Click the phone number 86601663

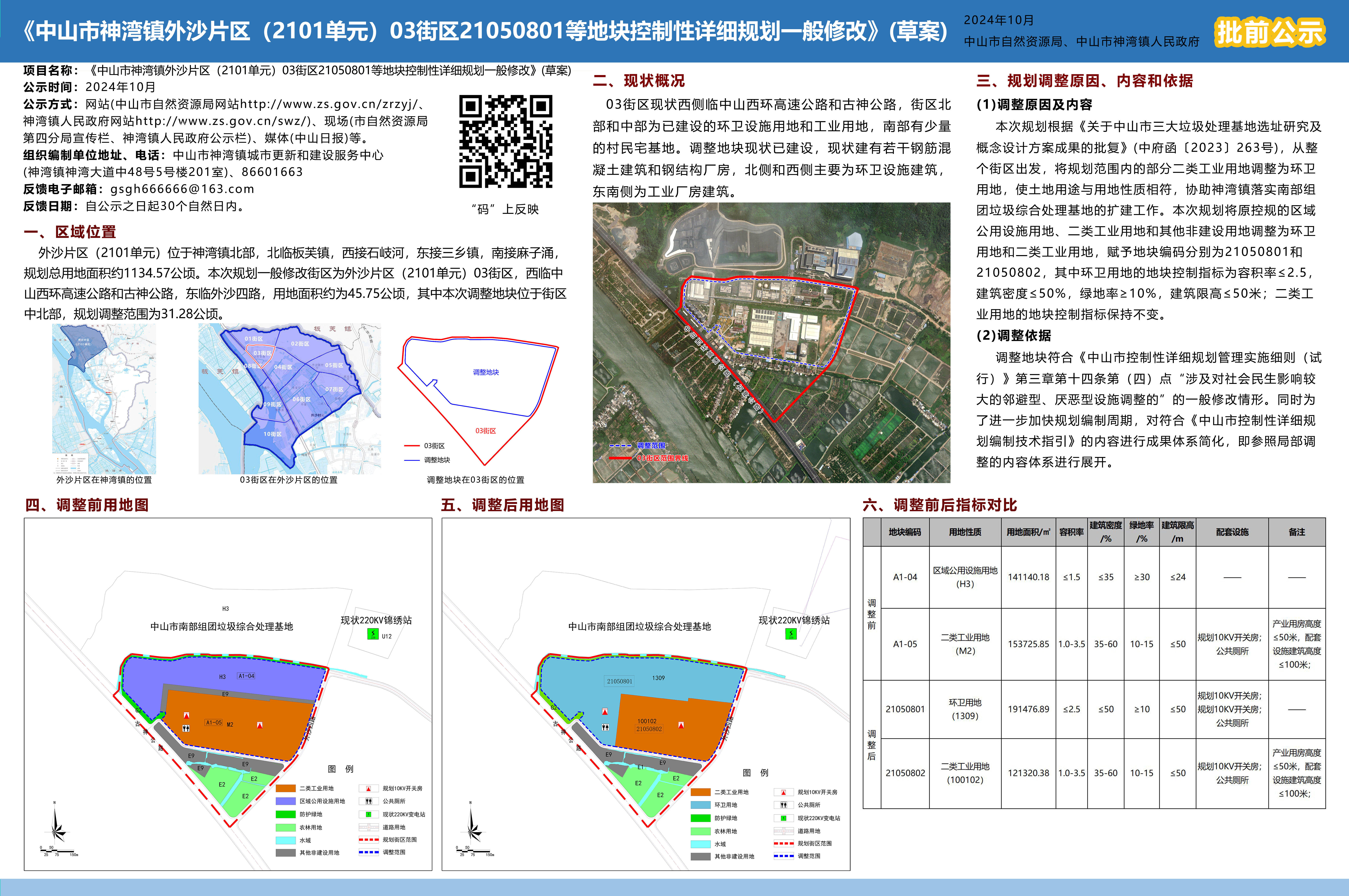click(272, 172)
